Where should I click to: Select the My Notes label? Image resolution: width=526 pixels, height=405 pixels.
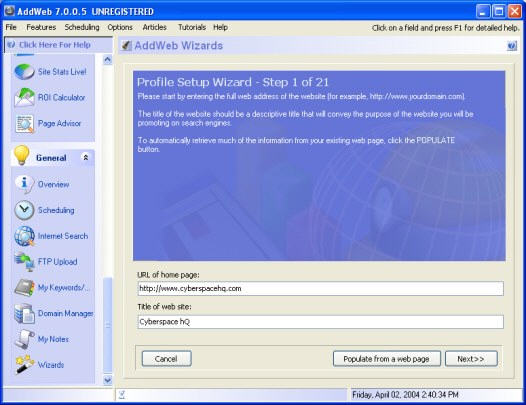53,339
